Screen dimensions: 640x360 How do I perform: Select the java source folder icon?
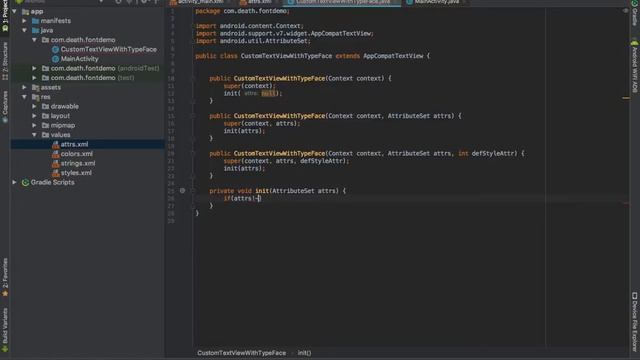point(36,30)
